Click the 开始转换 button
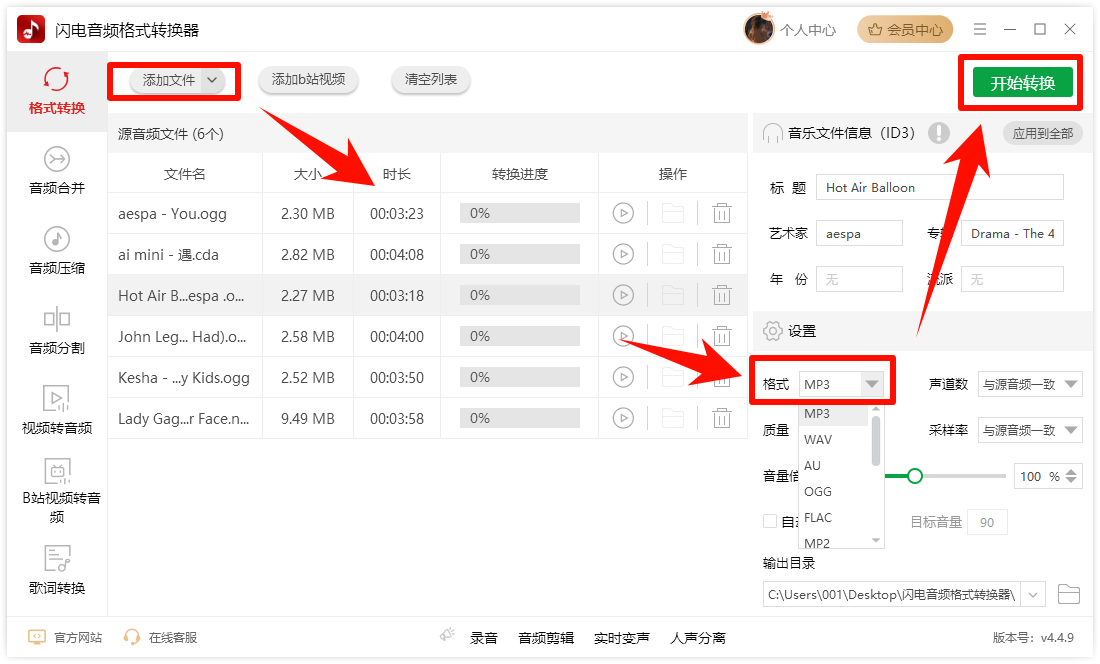This screenshot has width=1100, height=664. pos(1021,82)
